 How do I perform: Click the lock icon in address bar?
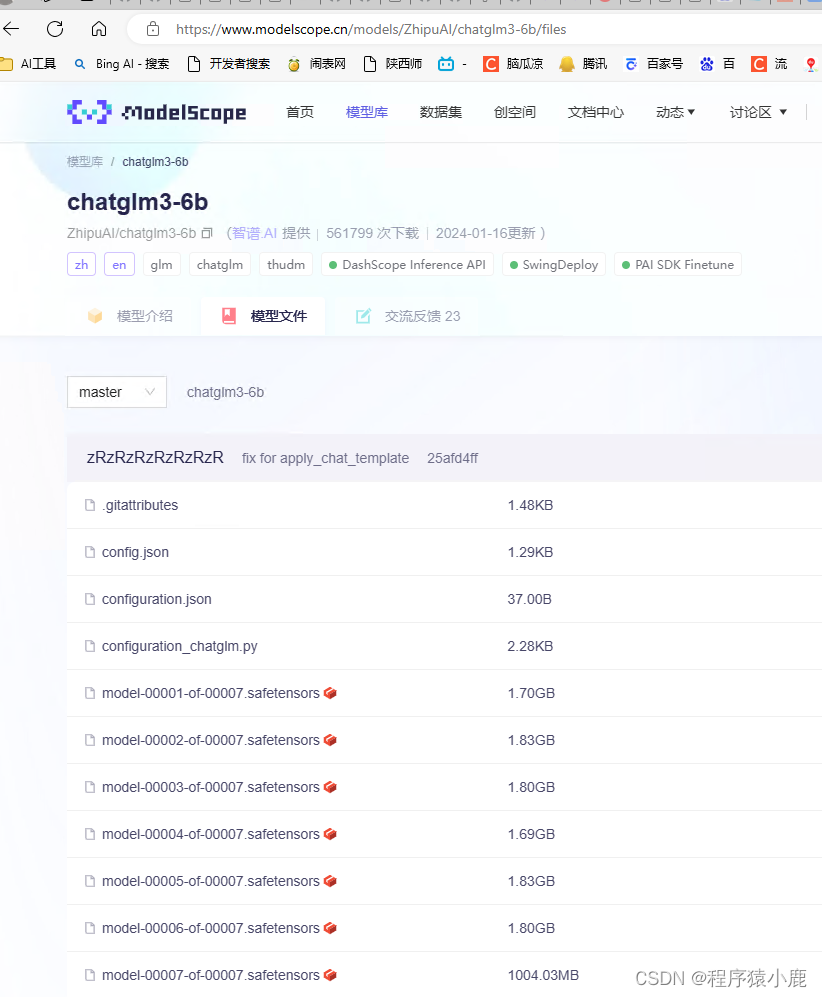pos(153,29)
